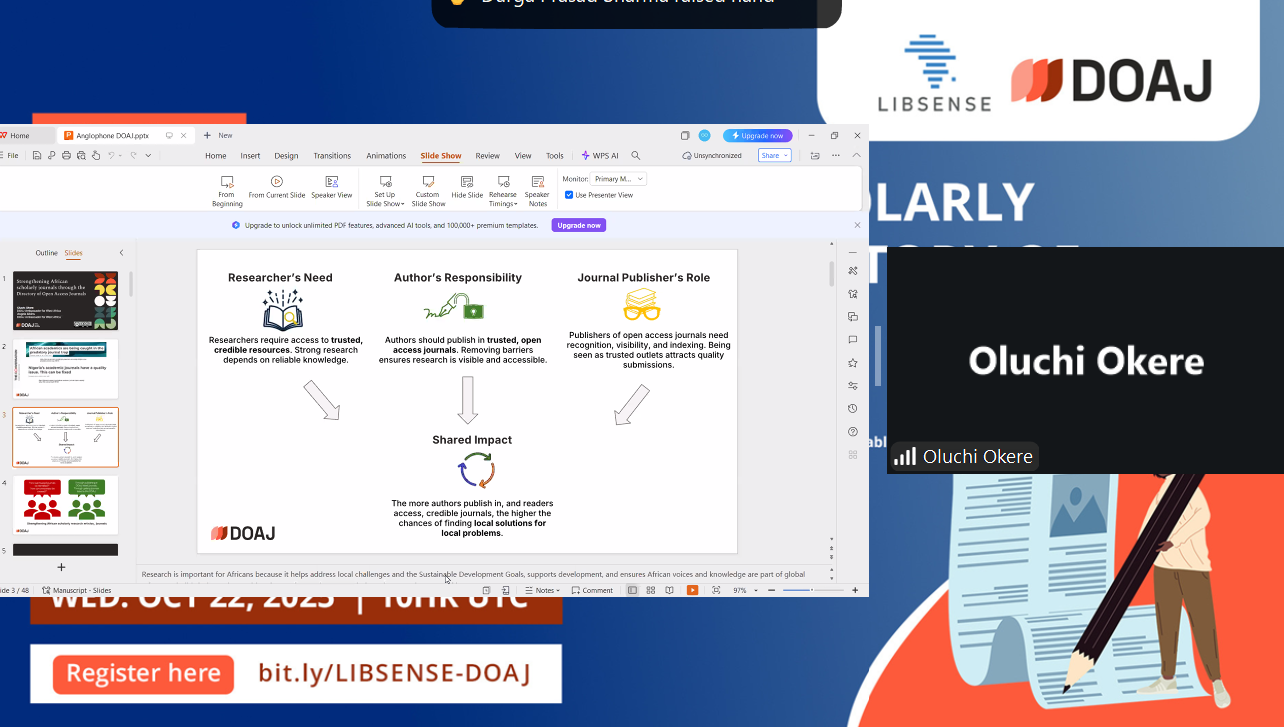This screenshot has height=727, width=1284.
Task: Switch to Slide Sorter grid view
Action: pos(651,591)
